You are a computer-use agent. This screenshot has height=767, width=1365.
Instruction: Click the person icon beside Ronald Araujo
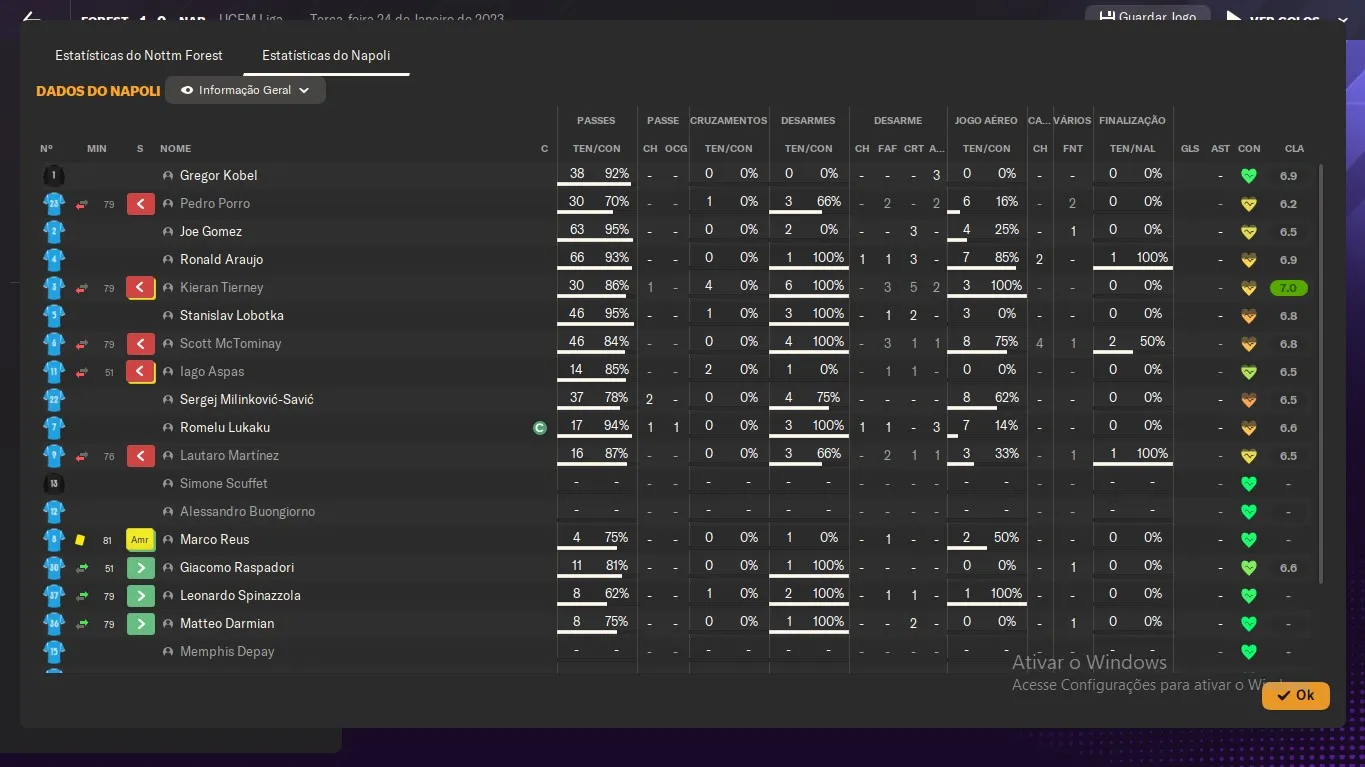[x=168, y=260]
